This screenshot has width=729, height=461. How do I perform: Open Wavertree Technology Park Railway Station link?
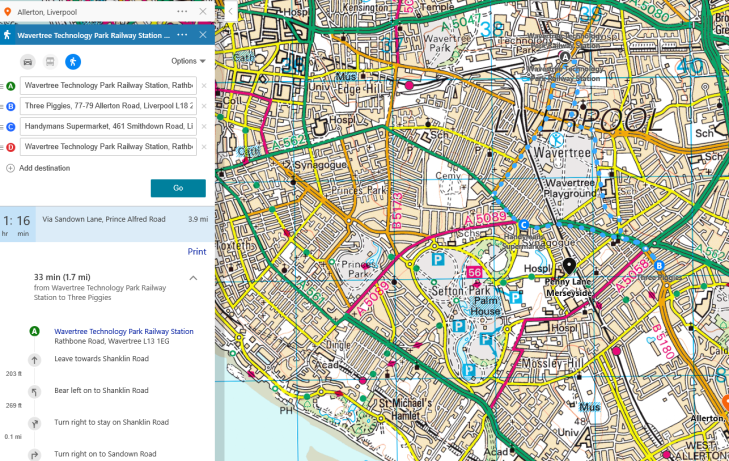click(x=124, y=331)
